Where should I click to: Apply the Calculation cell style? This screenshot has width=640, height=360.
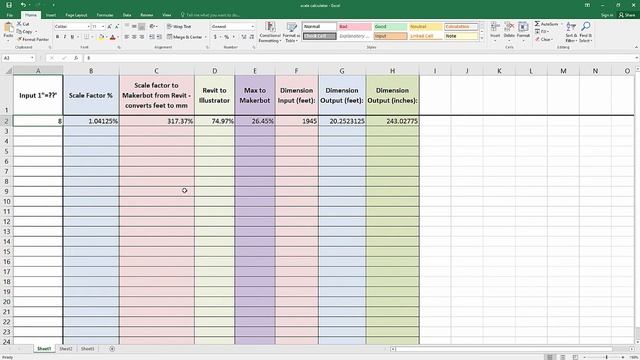[x=461, y=27]
